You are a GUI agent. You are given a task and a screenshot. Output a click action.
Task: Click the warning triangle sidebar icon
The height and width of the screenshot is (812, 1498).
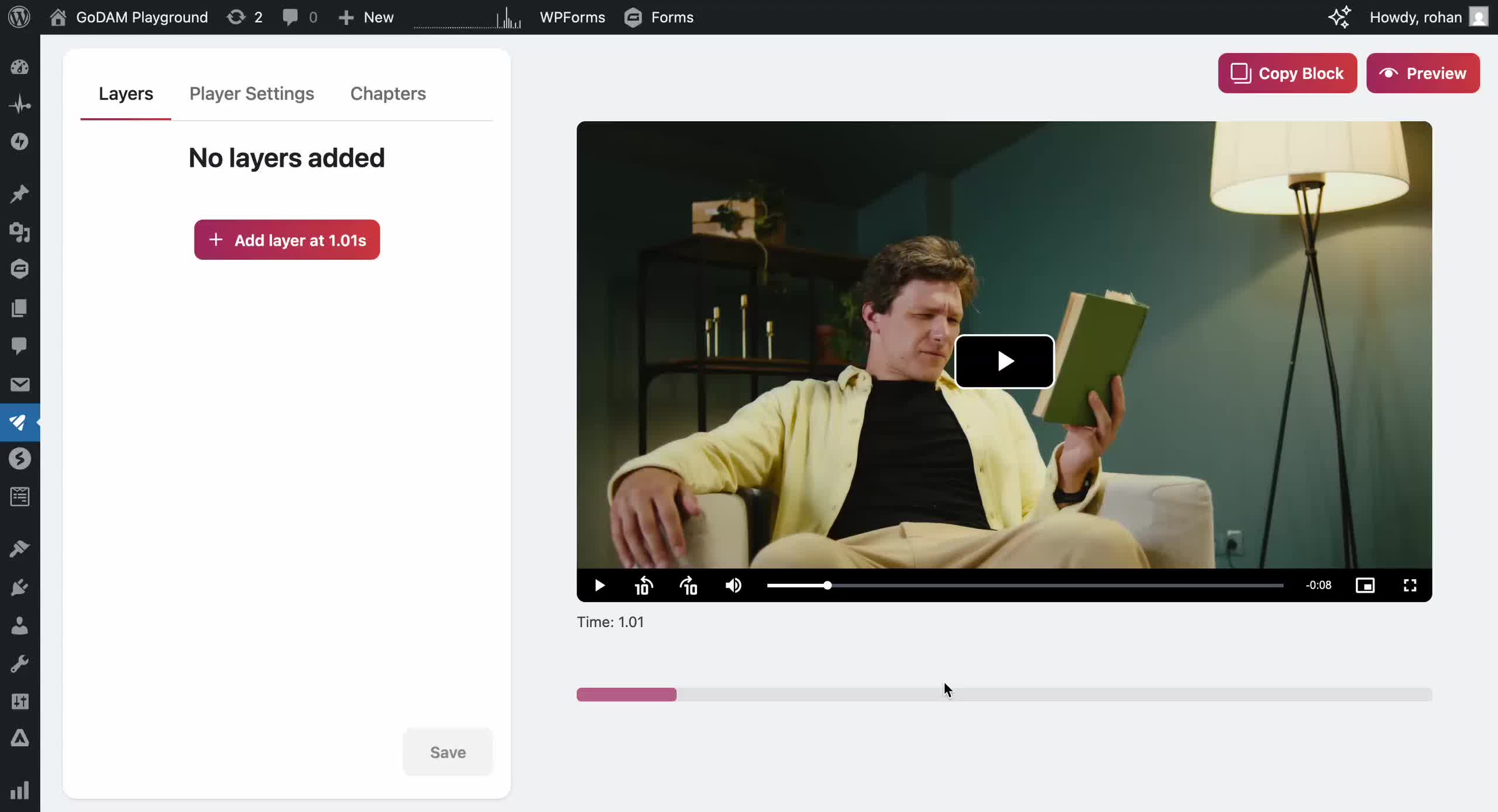point(20,738)
